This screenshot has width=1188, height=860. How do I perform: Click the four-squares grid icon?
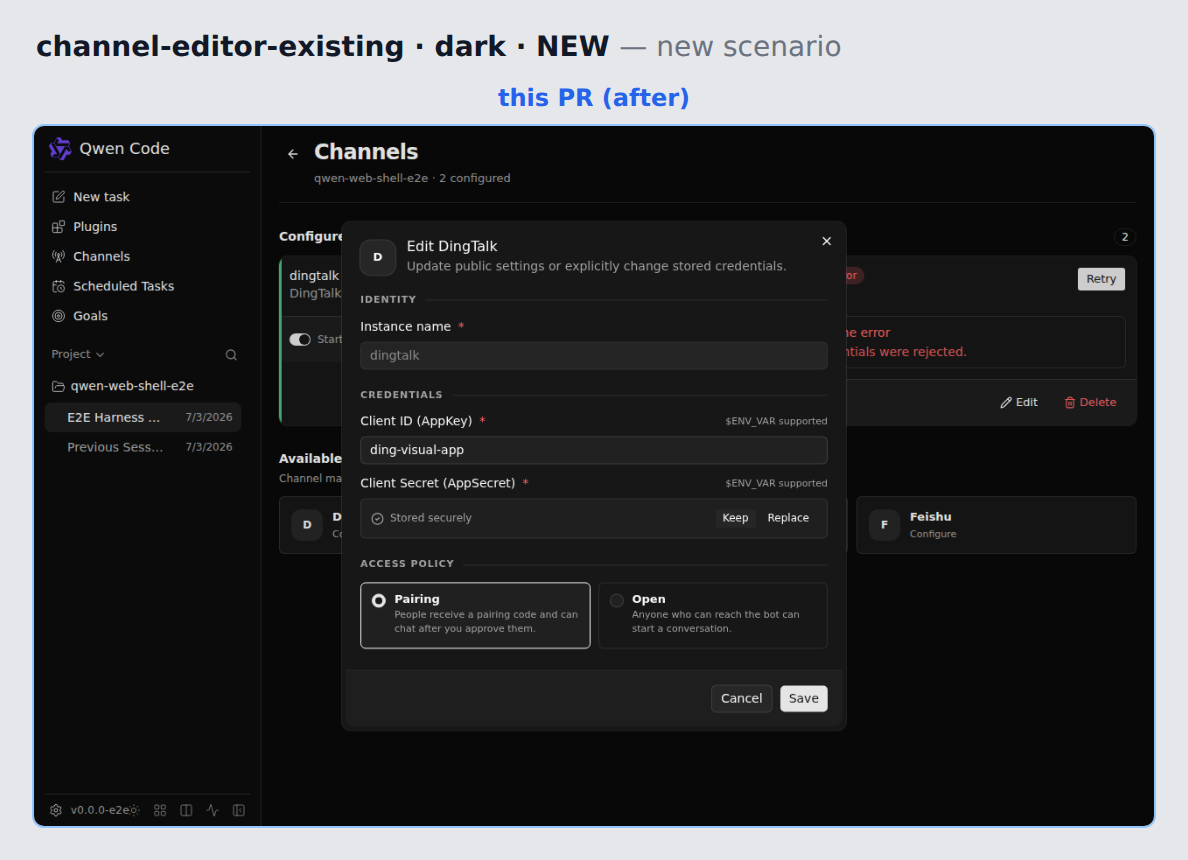click(160, 810)
